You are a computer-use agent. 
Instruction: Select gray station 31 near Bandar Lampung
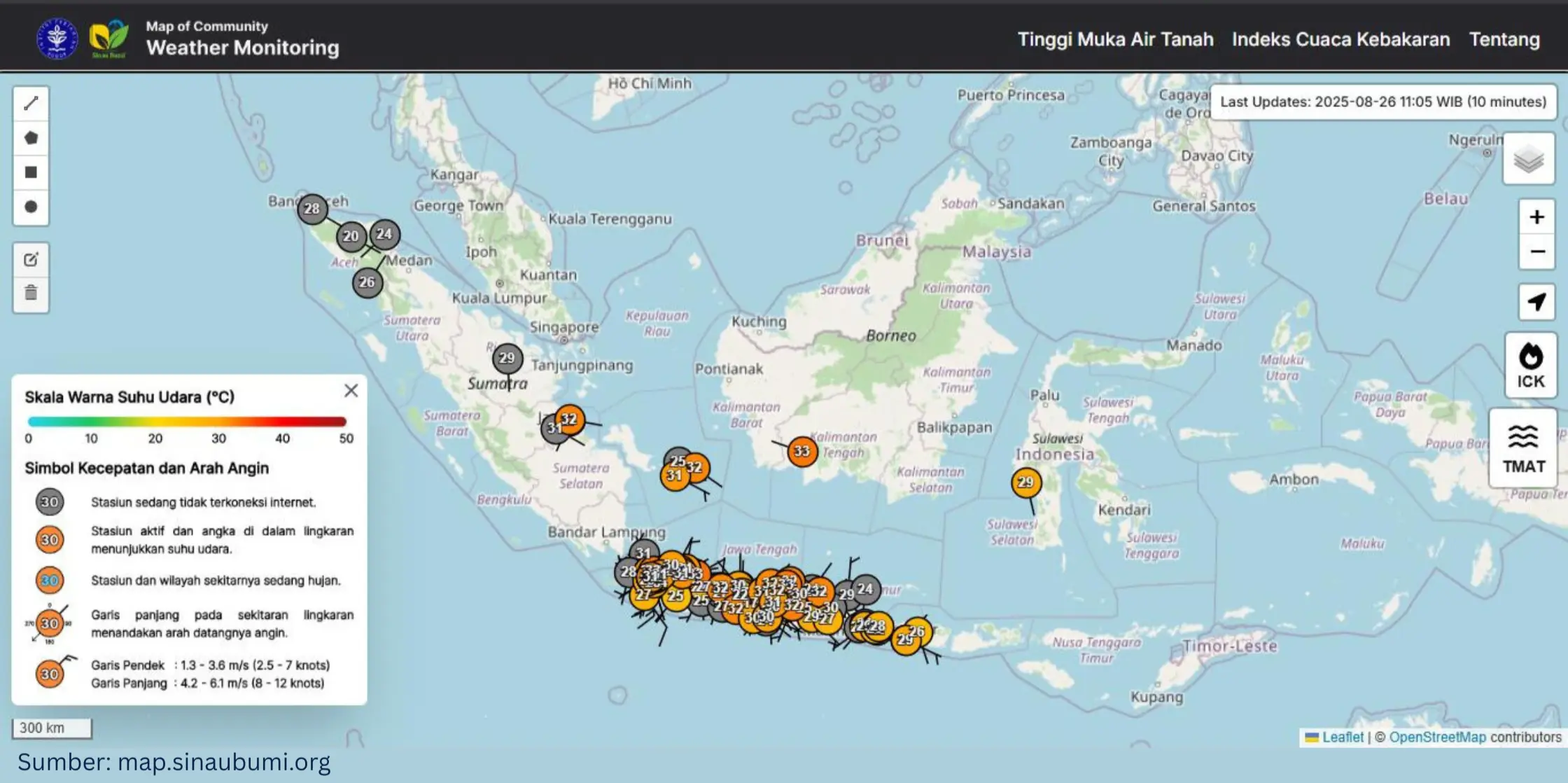click(644, 553)
